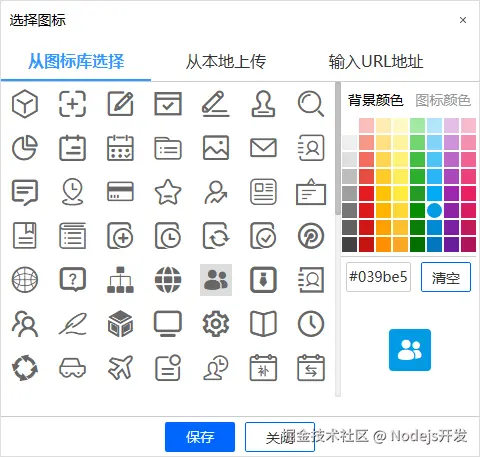Select the monitor screen icon
This screenshot has height=457, width=480.
coord(168,324)
